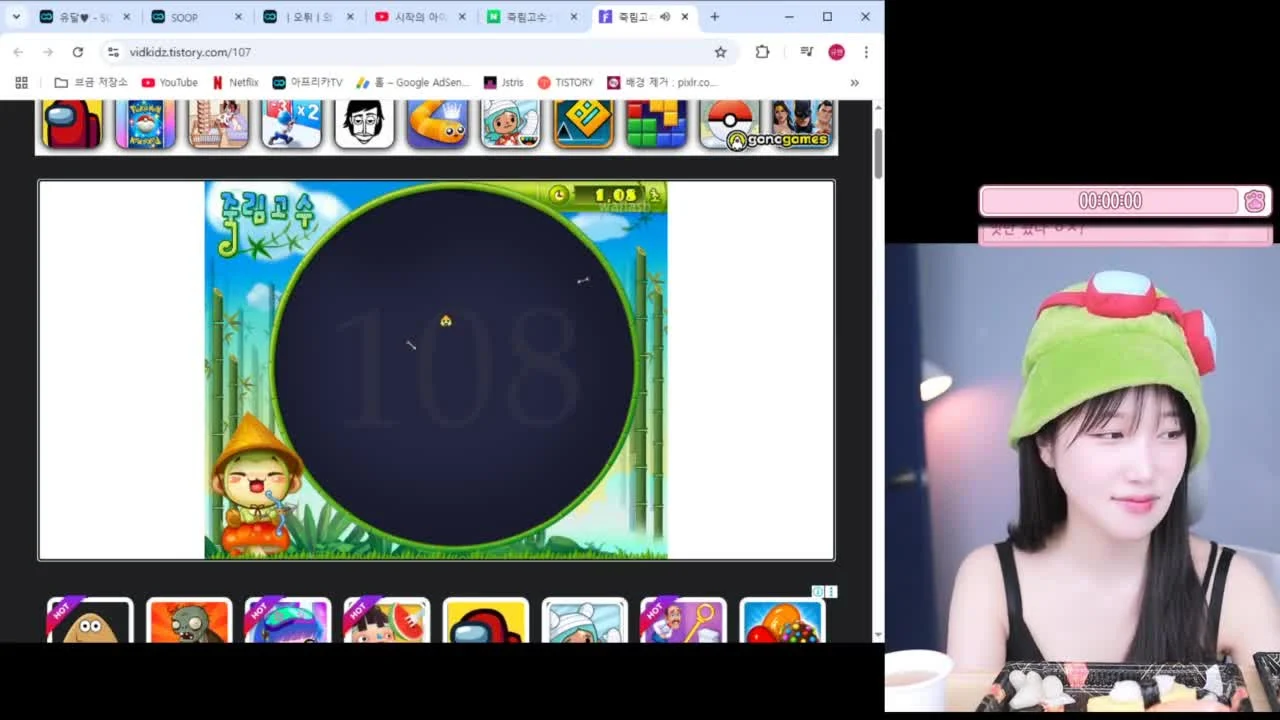This screenshot has height=720, width=1280.
Task: Open the Pokeball game thumbnail
Action: click(x=728, y=123)
